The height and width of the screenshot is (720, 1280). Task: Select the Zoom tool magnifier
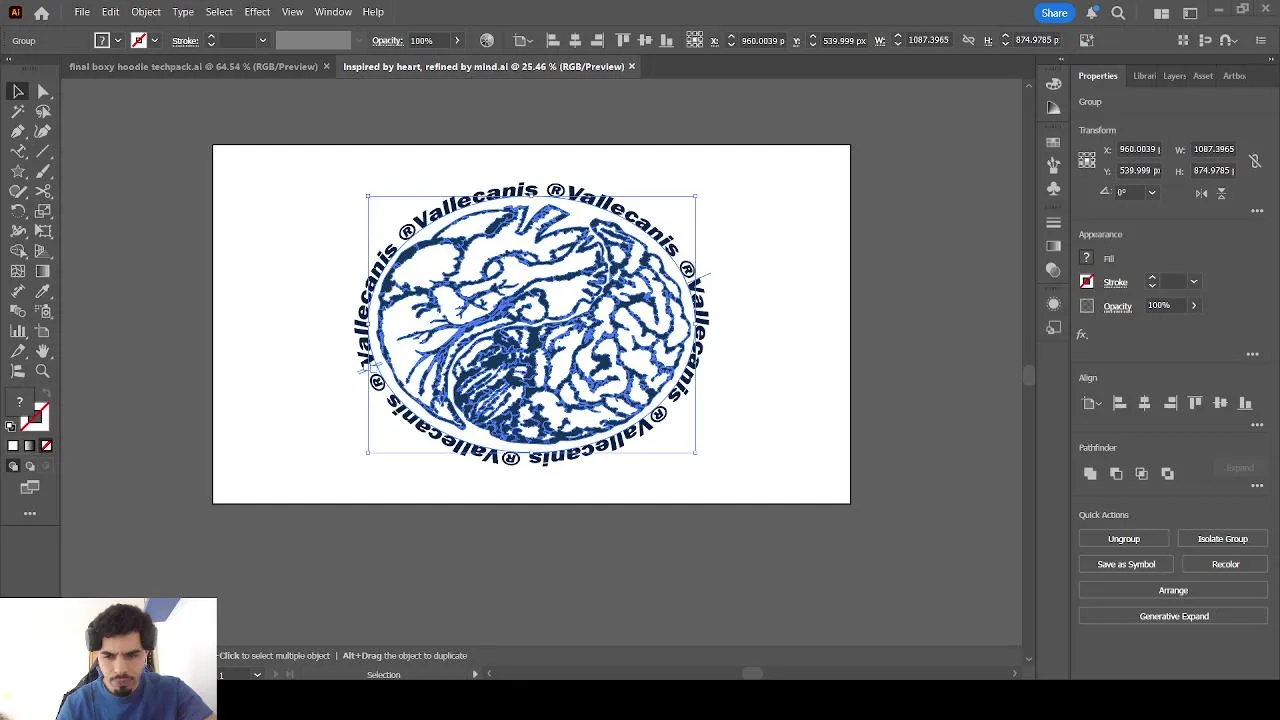tap(43, 371)
